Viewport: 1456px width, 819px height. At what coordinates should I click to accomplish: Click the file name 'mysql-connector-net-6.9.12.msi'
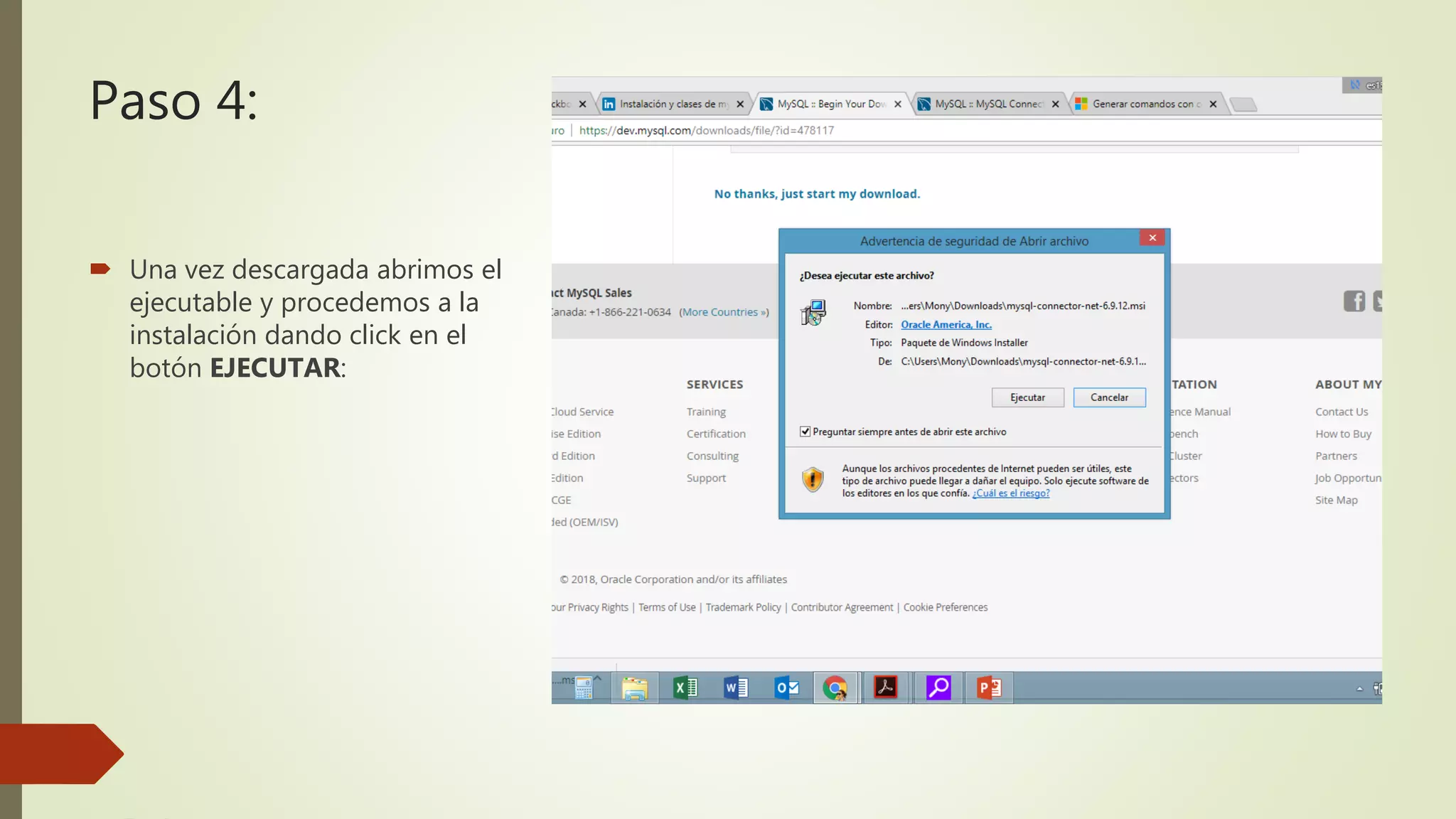tap(1023, 306)
